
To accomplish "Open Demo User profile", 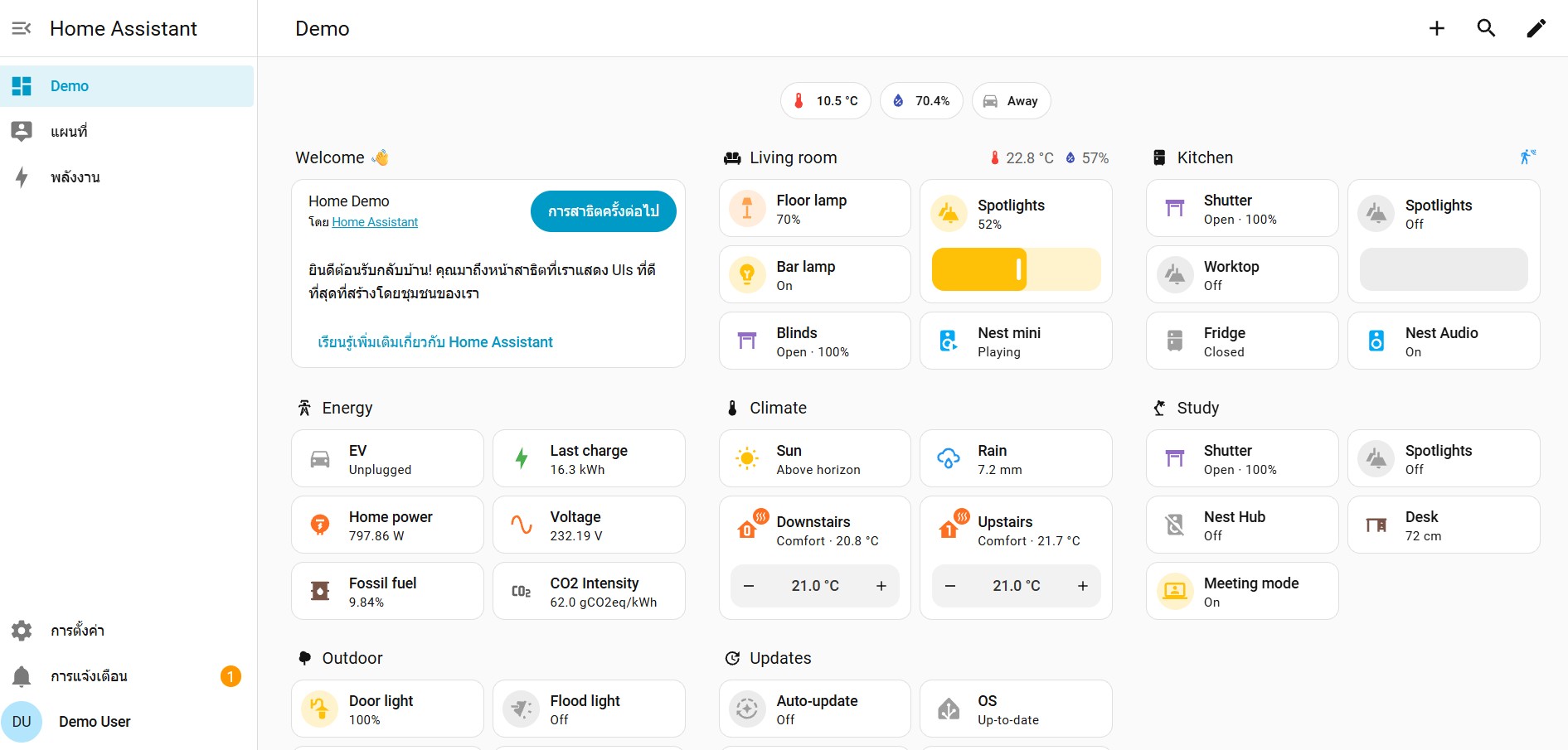I will pyautogui.click(x=127, y=722).
